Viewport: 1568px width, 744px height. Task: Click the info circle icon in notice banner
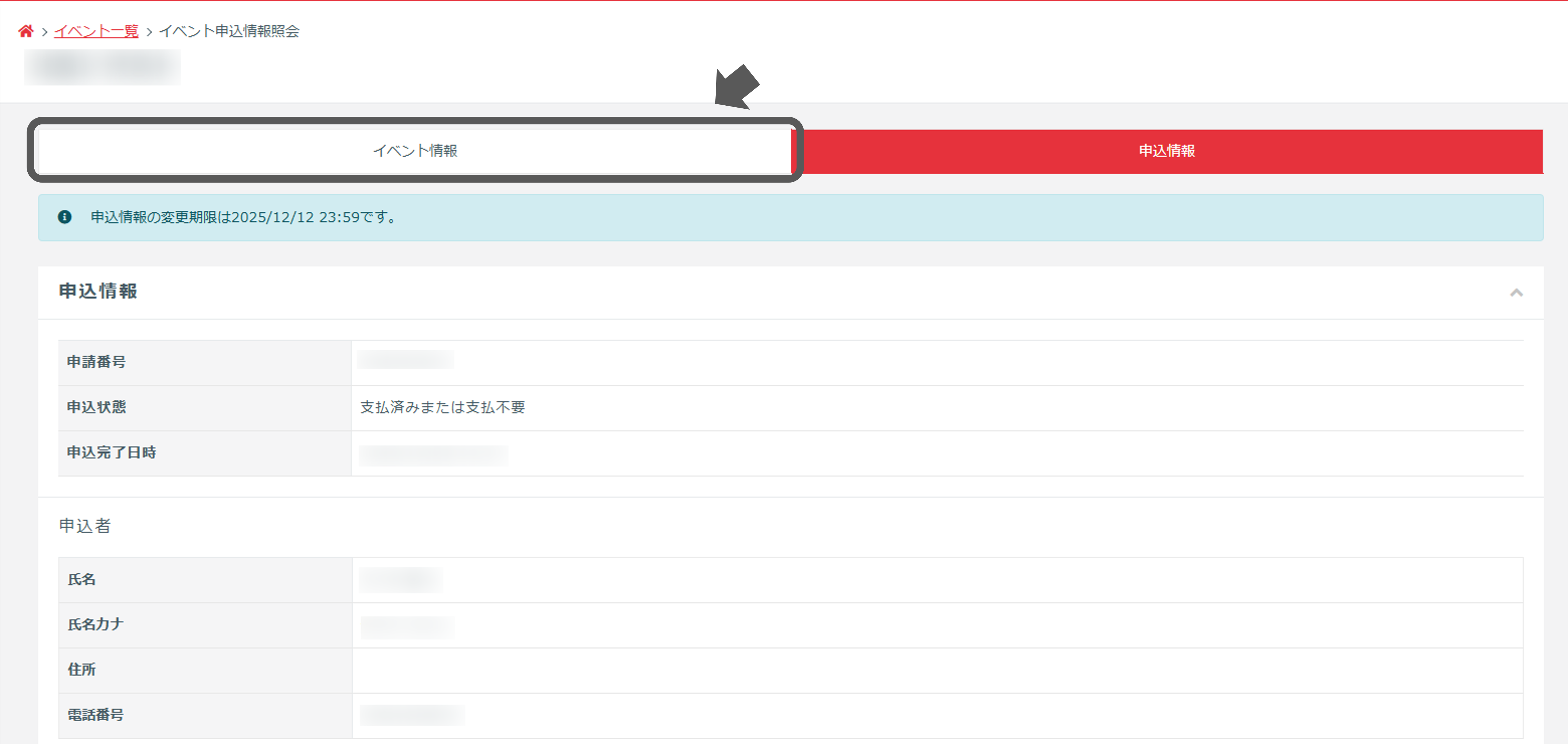64,217
